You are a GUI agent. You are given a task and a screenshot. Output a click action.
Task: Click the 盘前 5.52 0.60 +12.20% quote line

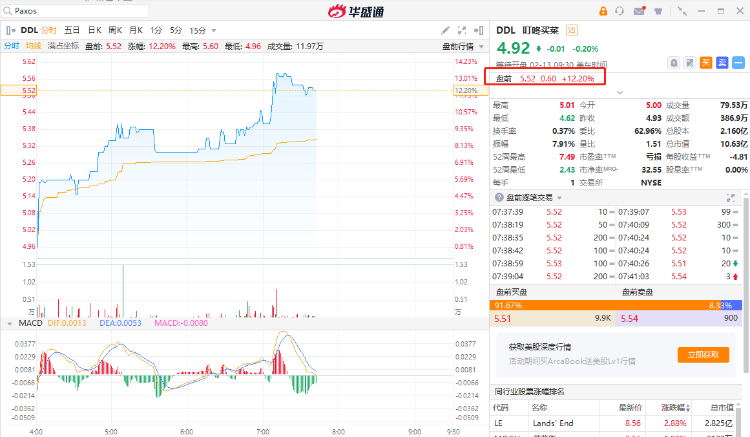point(545,78)
